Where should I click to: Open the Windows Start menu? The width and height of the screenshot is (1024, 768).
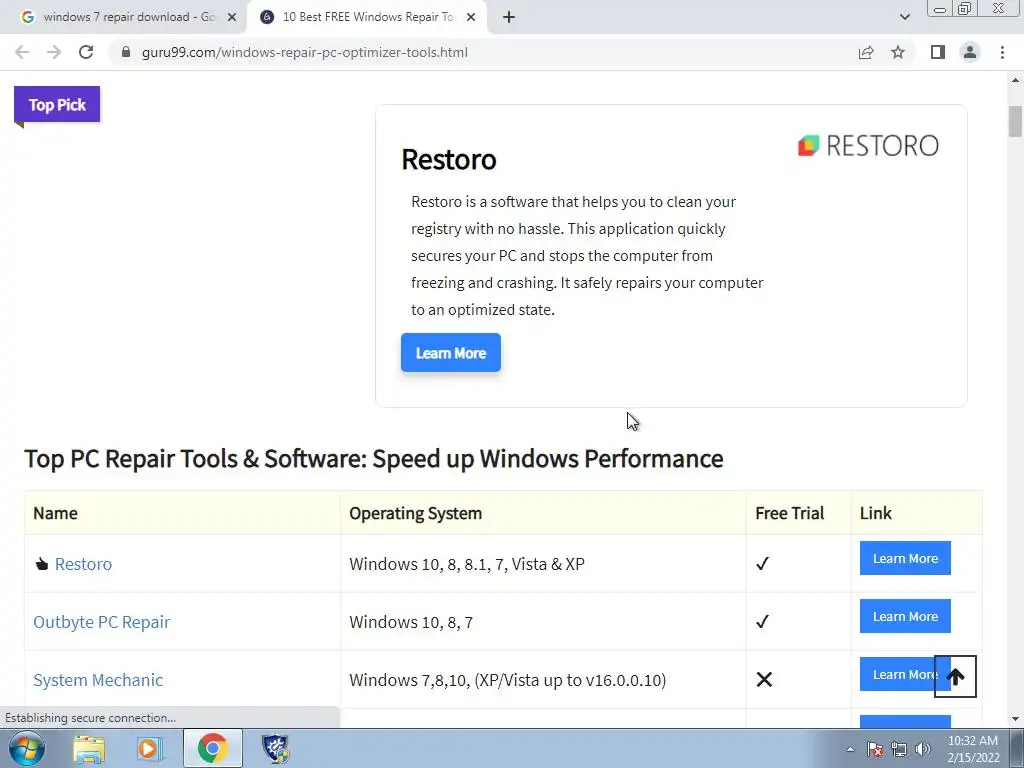coord(27,748)
